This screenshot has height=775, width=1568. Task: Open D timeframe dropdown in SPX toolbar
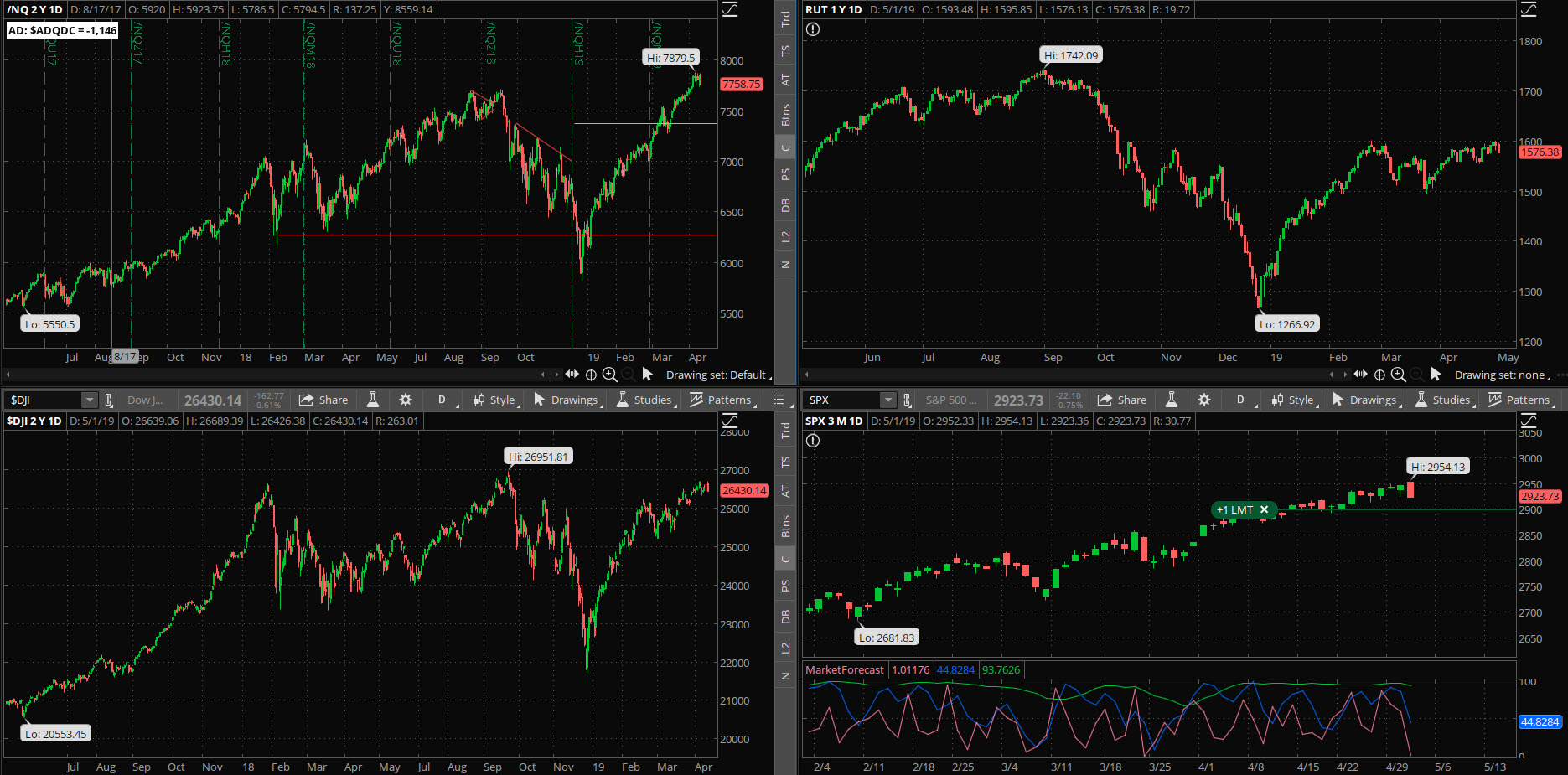[1243, 400]
